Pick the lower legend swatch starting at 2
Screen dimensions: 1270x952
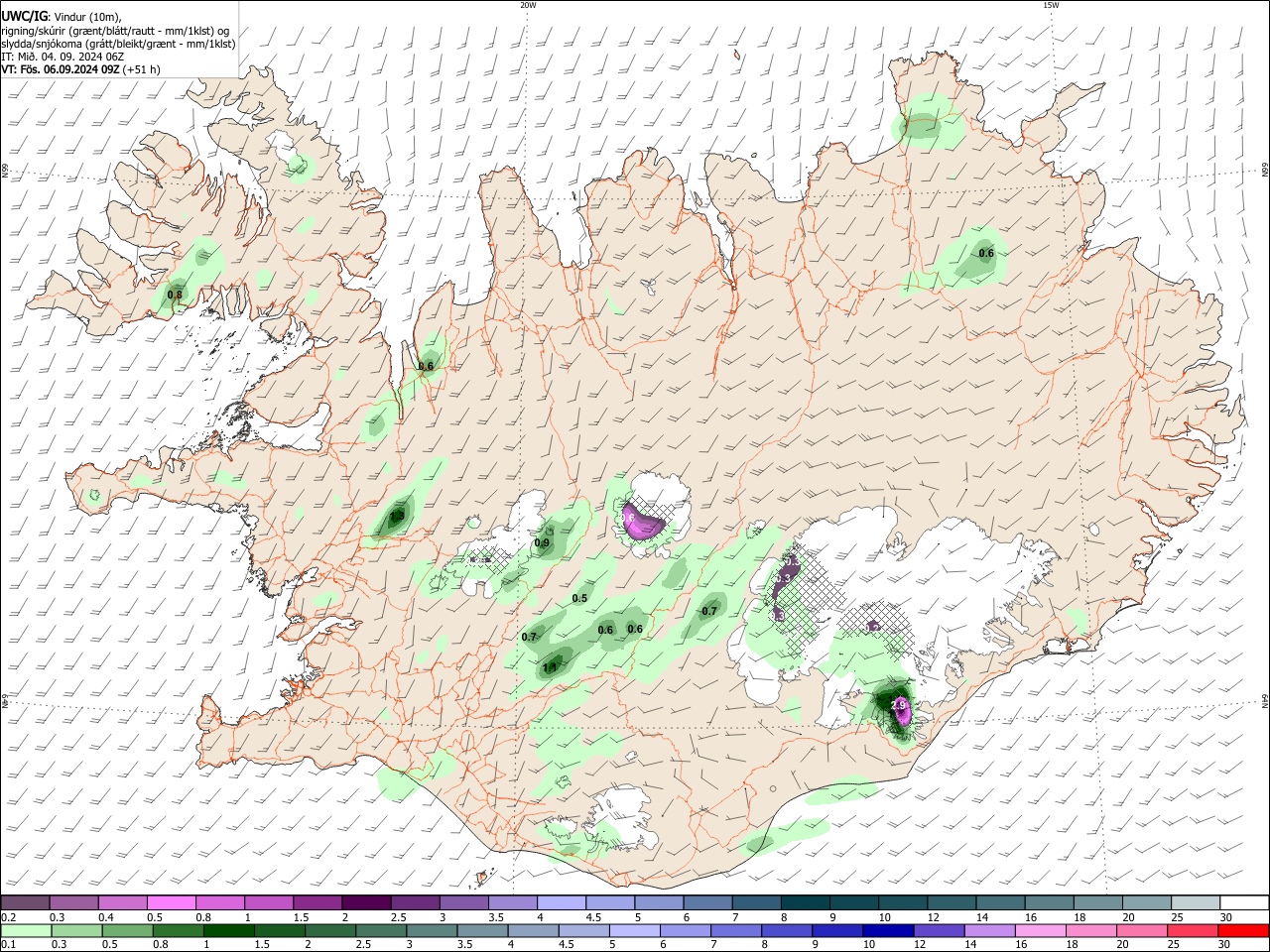(x=329, y=930)
